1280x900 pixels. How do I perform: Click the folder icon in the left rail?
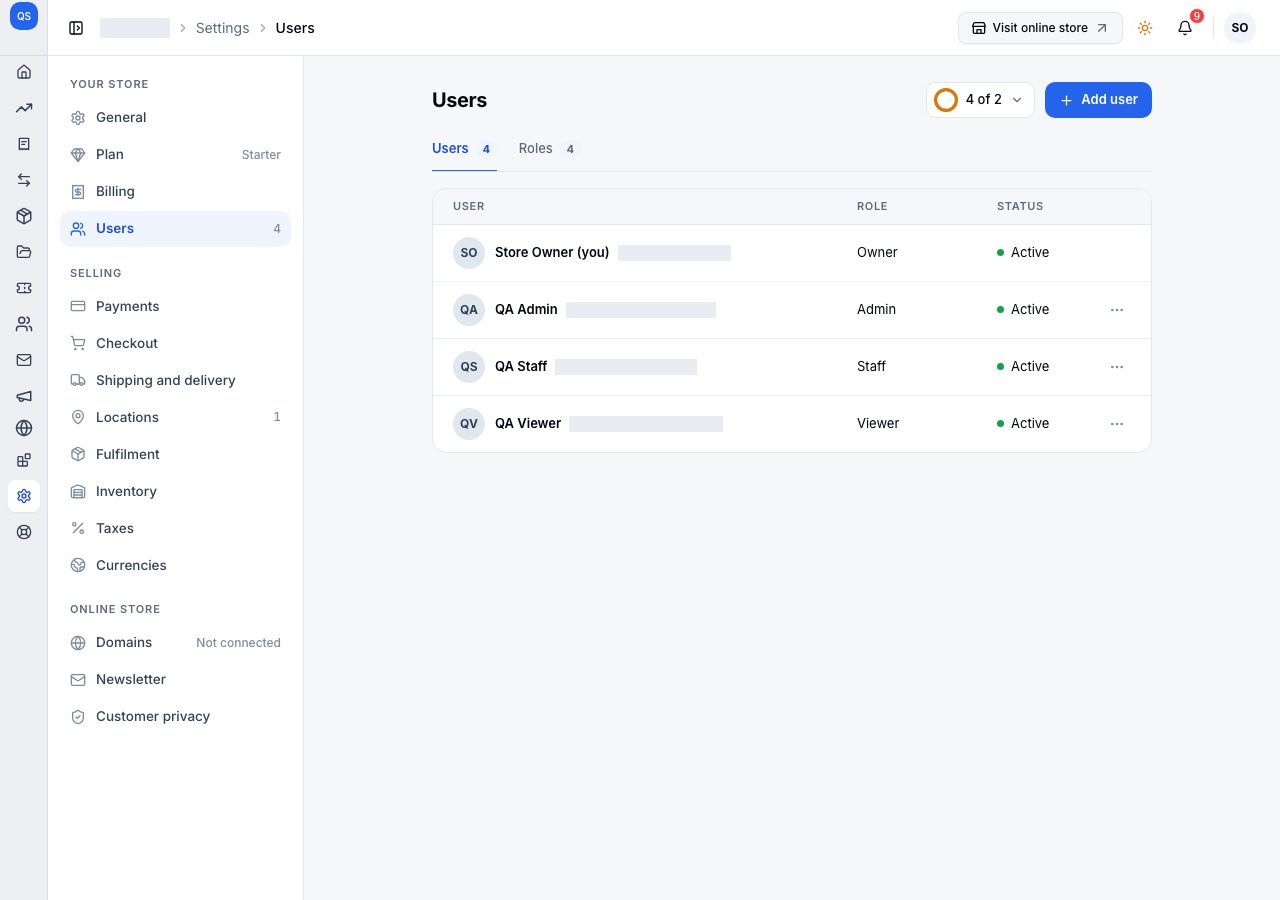[24, 252]
